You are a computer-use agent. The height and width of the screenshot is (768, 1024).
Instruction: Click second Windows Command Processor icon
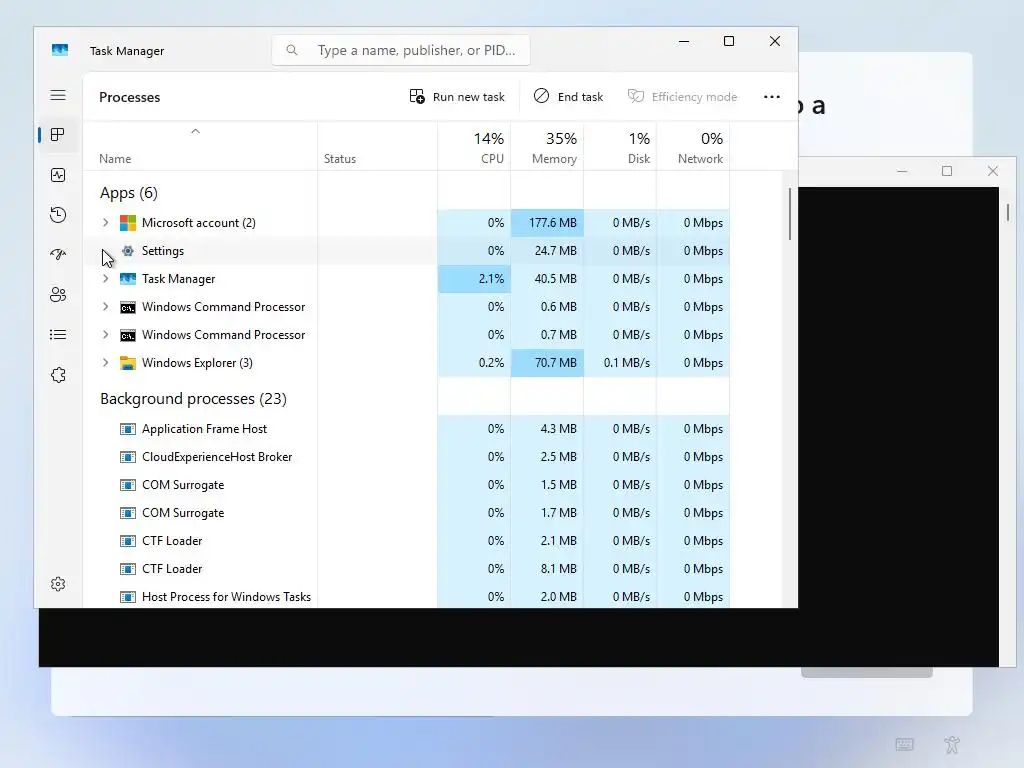click(128, 335)
